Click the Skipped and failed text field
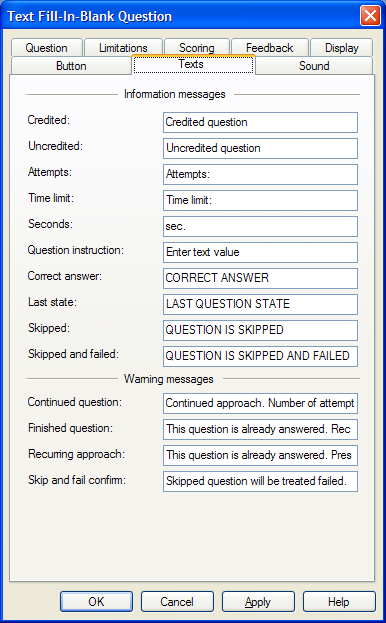The height and width of the screenshot is (623, 386). click(260, 356)
